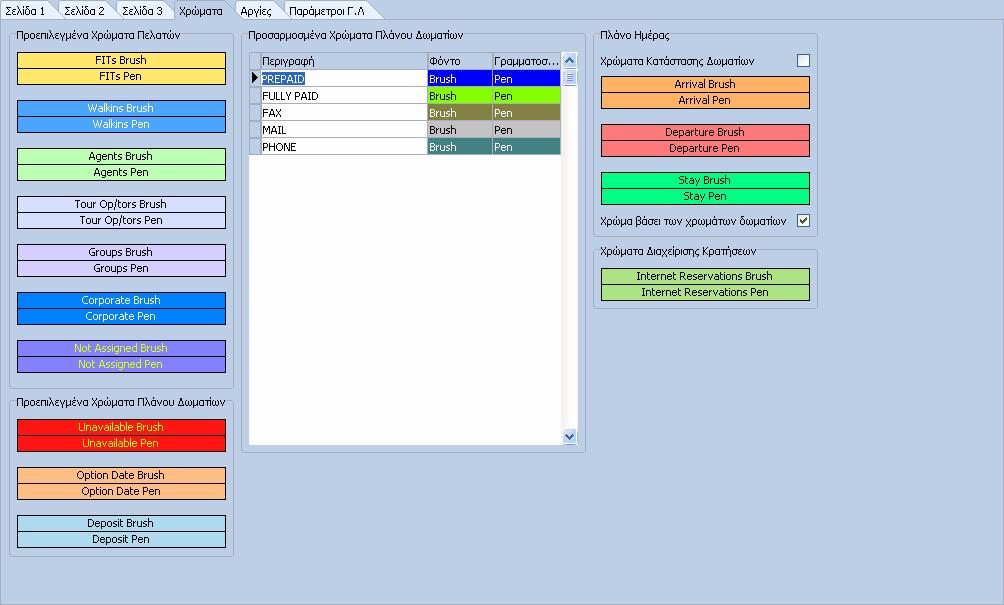Edit the Internet Reservations Pen color
1004x605 pixels.
[705, 292]
